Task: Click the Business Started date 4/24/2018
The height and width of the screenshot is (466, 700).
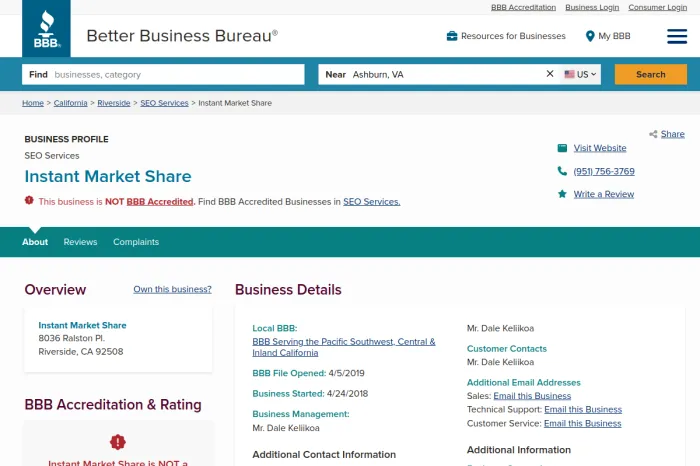Action: [347, 394]
